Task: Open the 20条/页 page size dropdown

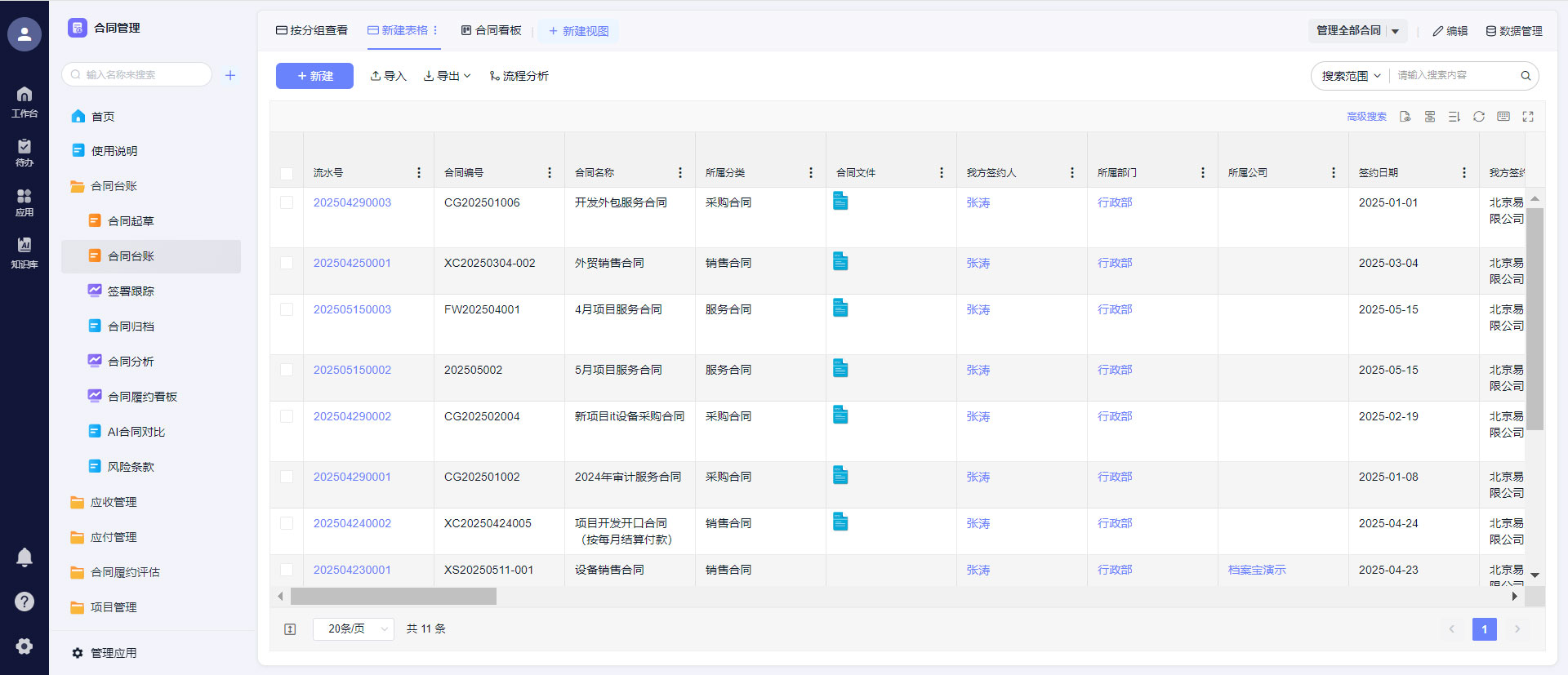Action: tap(354, 628)
